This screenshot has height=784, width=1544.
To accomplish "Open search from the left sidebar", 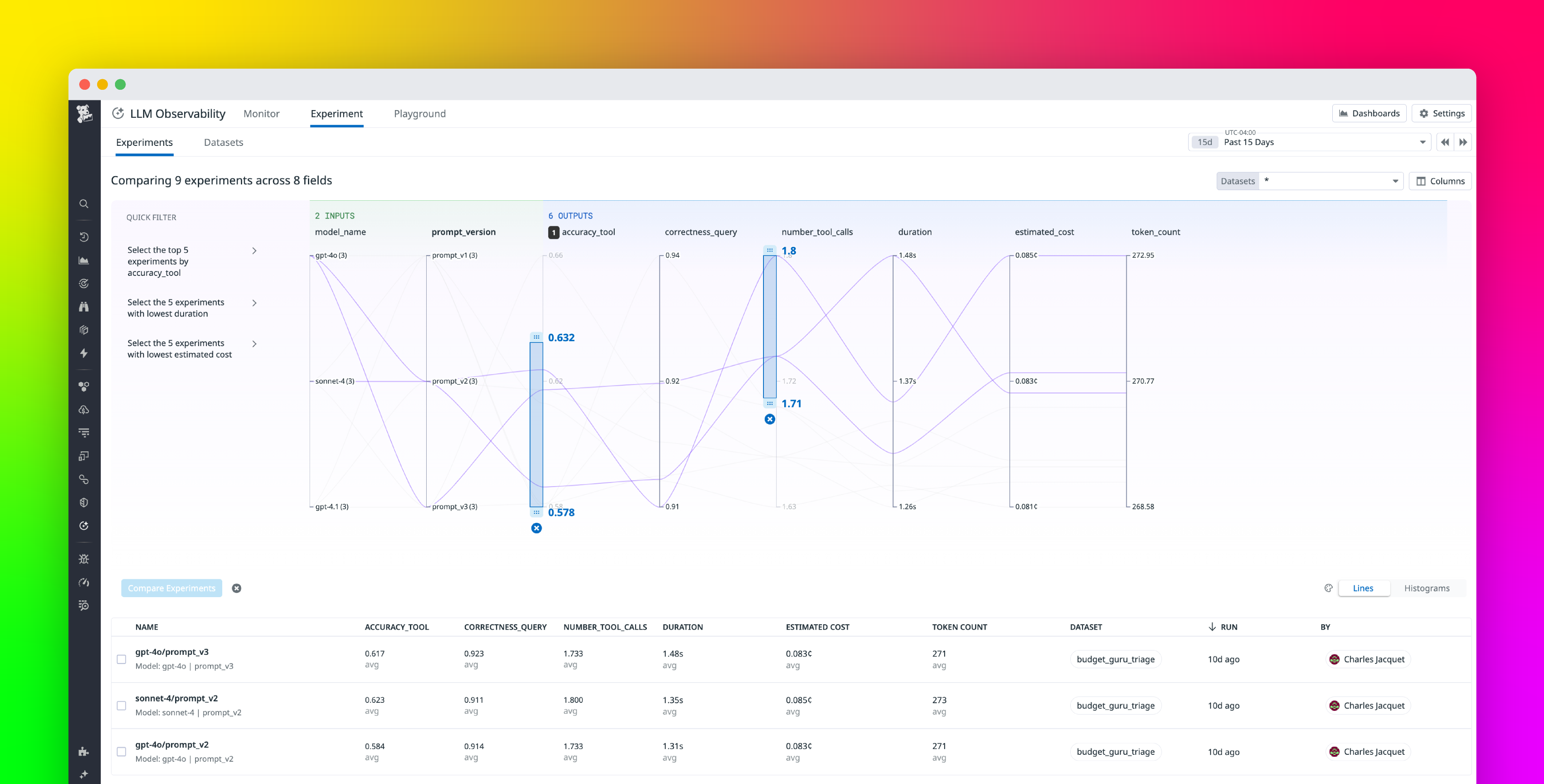I will tap(84, 204).
